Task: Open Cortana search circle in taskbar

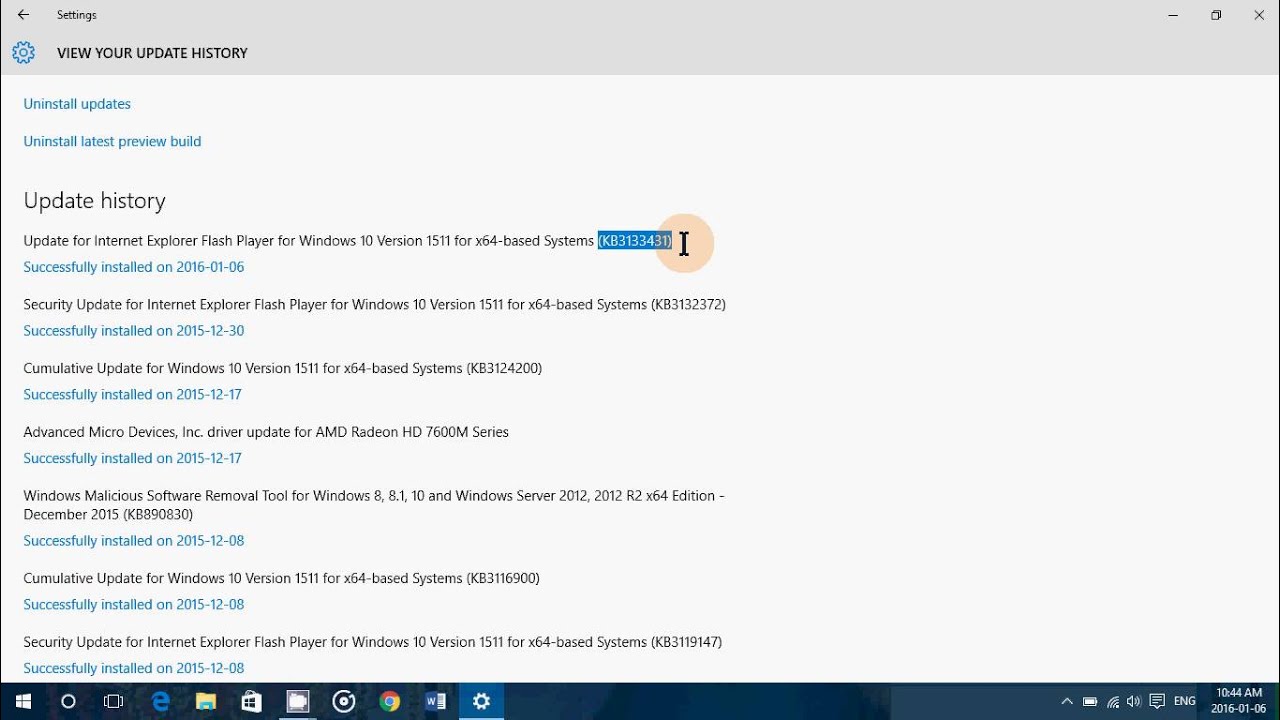Action: pos(68,702)
